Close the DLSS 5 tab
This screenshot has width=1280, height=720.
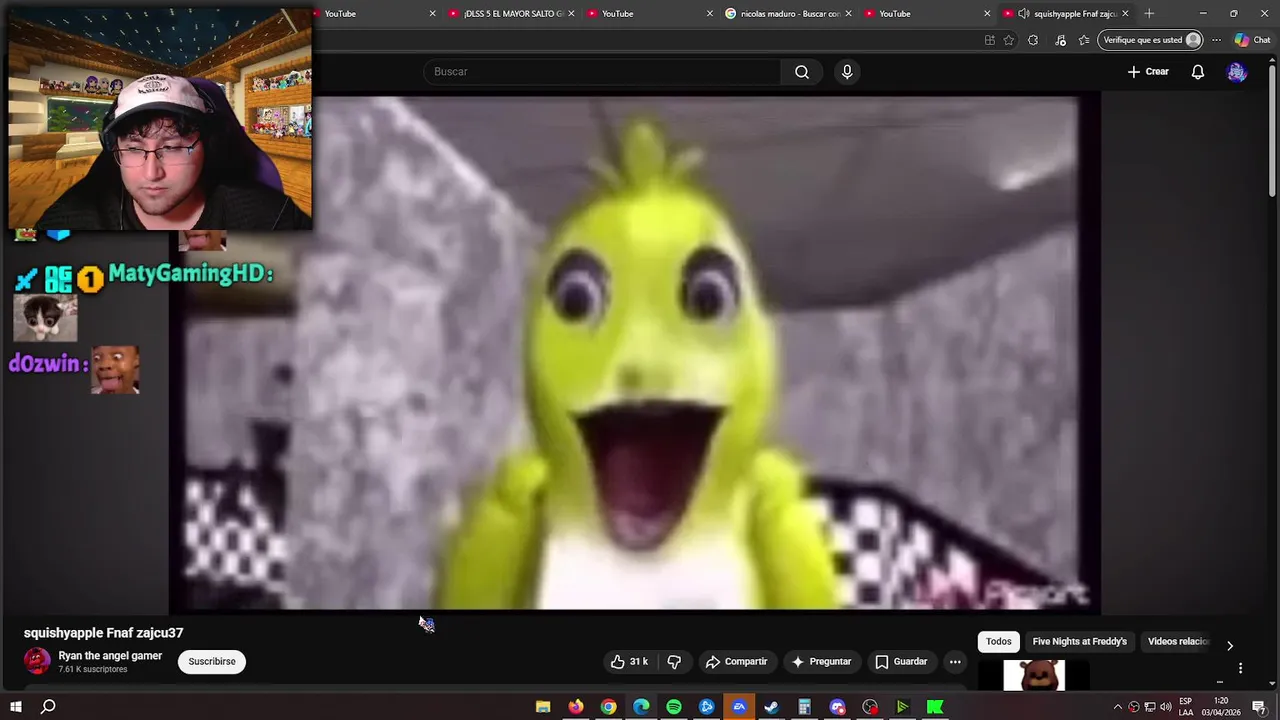coord(571,14)
